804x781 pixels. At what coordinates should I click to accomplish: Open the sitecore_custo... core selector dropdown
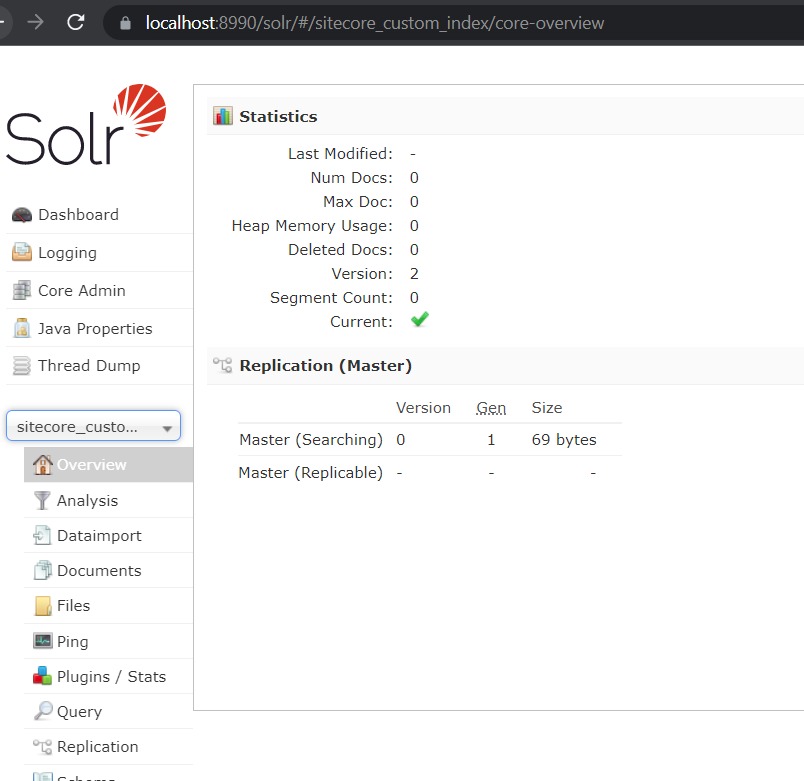[93, 426]
